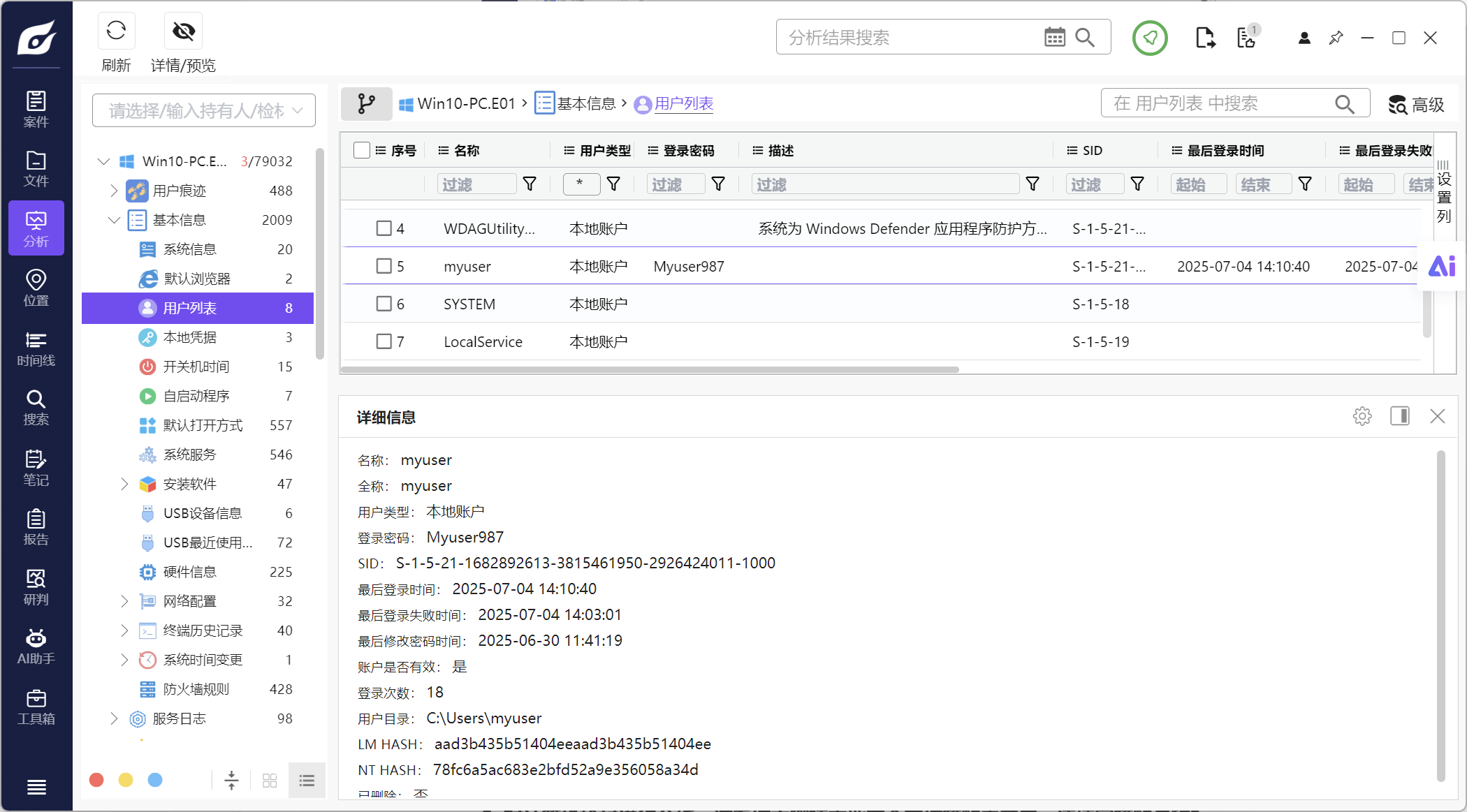
Task: Open the 报告 sidebar section
Action: point(36,527)
